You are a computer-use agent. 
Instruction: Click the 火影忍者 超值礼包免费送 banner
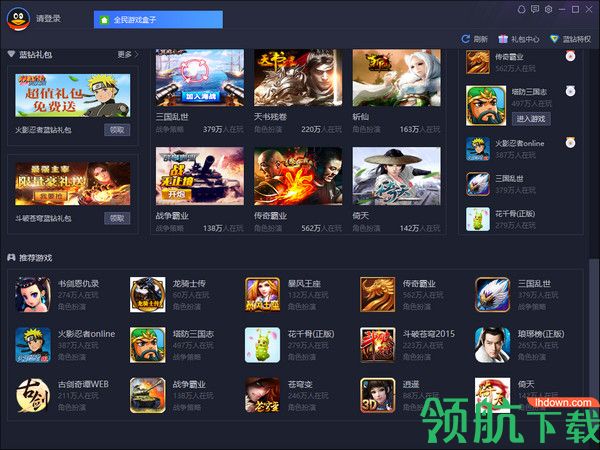coord(73,95)
